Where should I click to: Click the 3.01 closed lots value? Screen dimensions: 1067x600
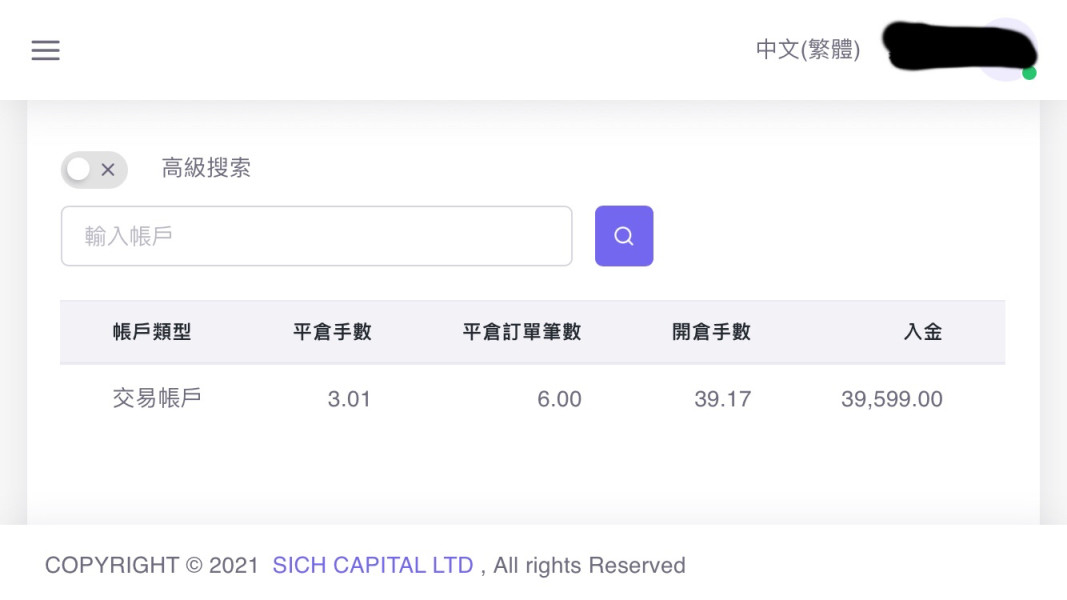(x=349, y=400)
